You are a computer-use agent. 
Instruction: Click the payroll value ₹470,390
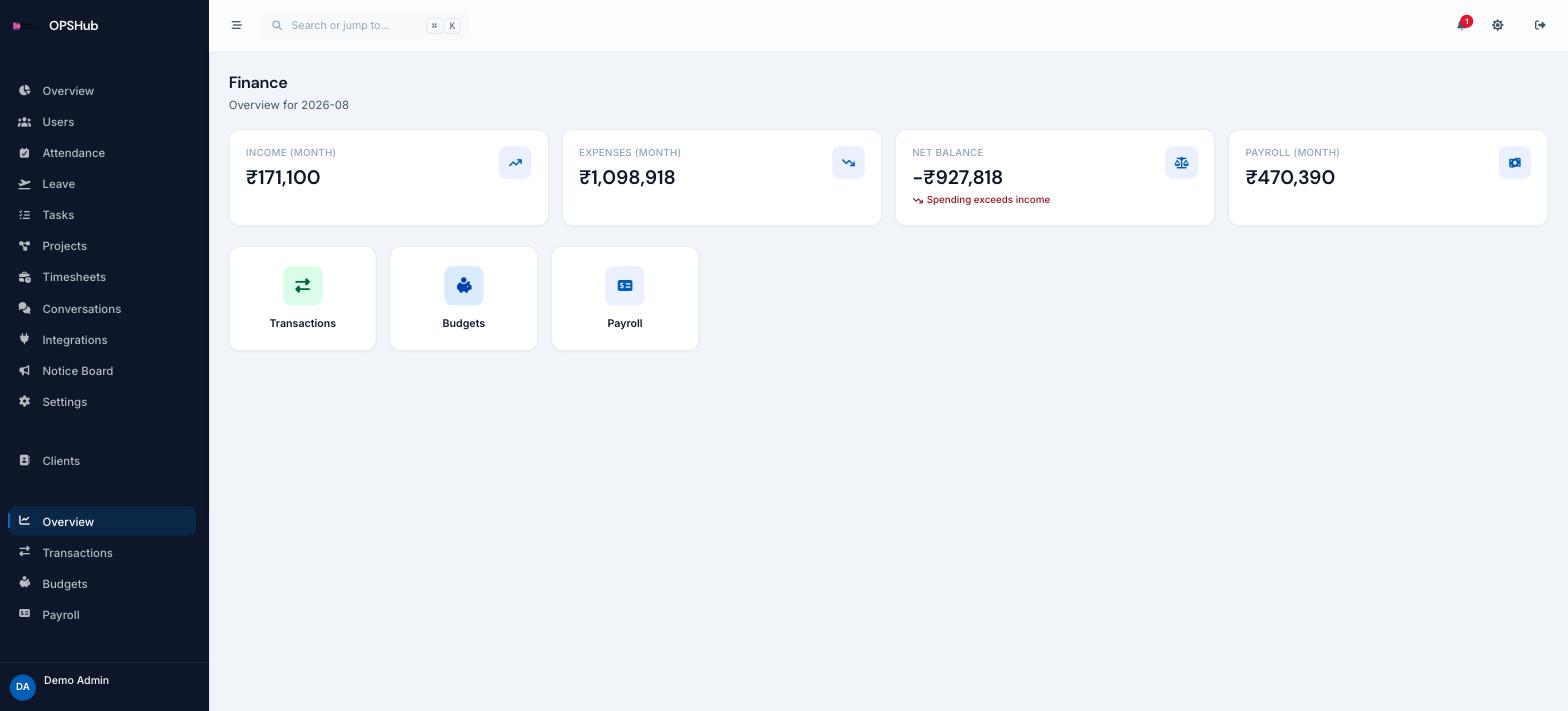pyautogui.click(x=1290, y=177)
